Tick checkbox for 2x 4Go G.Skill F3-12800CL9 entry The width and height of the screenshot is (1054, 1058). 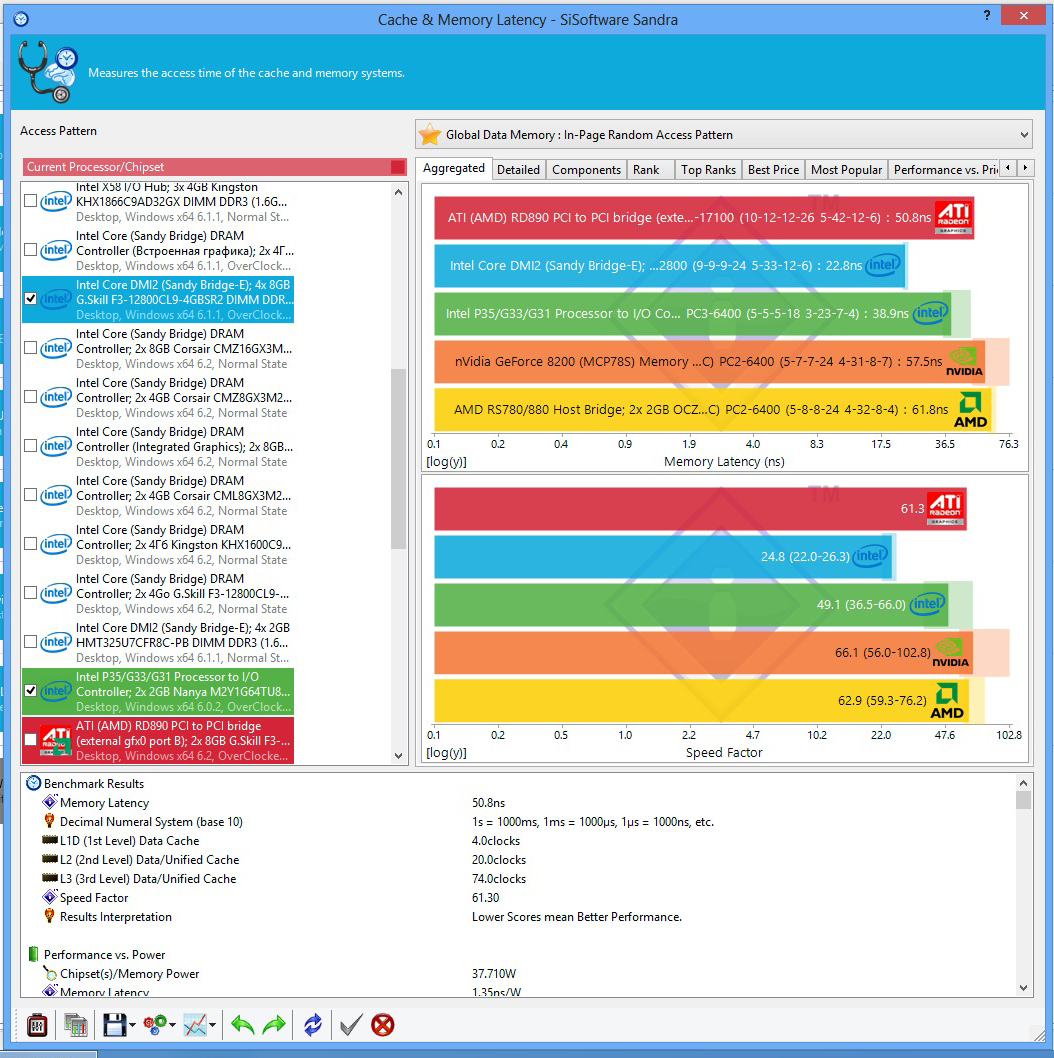click(30, 592)
